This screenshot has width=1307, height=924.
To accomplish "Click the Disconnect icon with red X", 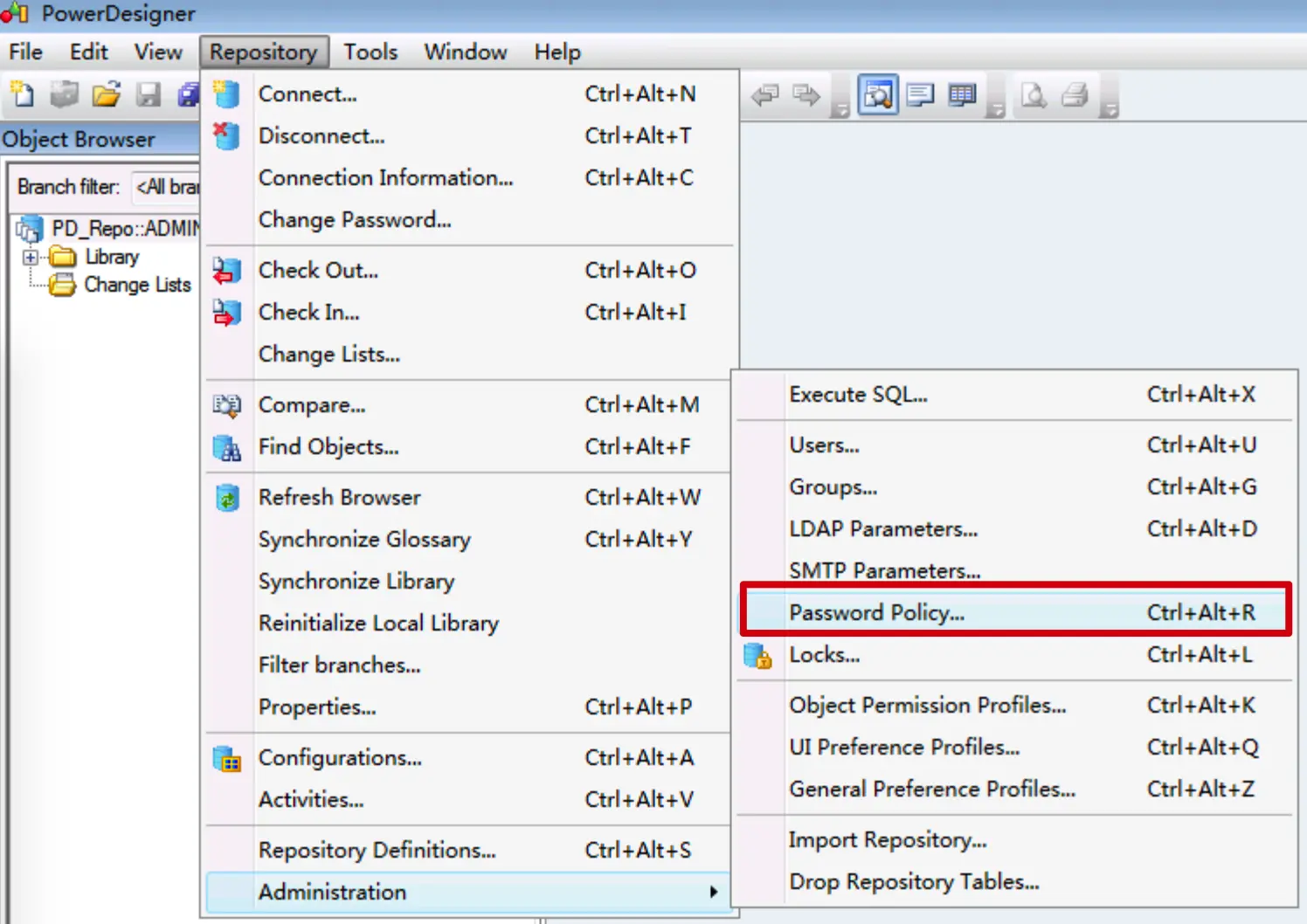I will pyautogui.click(x=226, y=135).
